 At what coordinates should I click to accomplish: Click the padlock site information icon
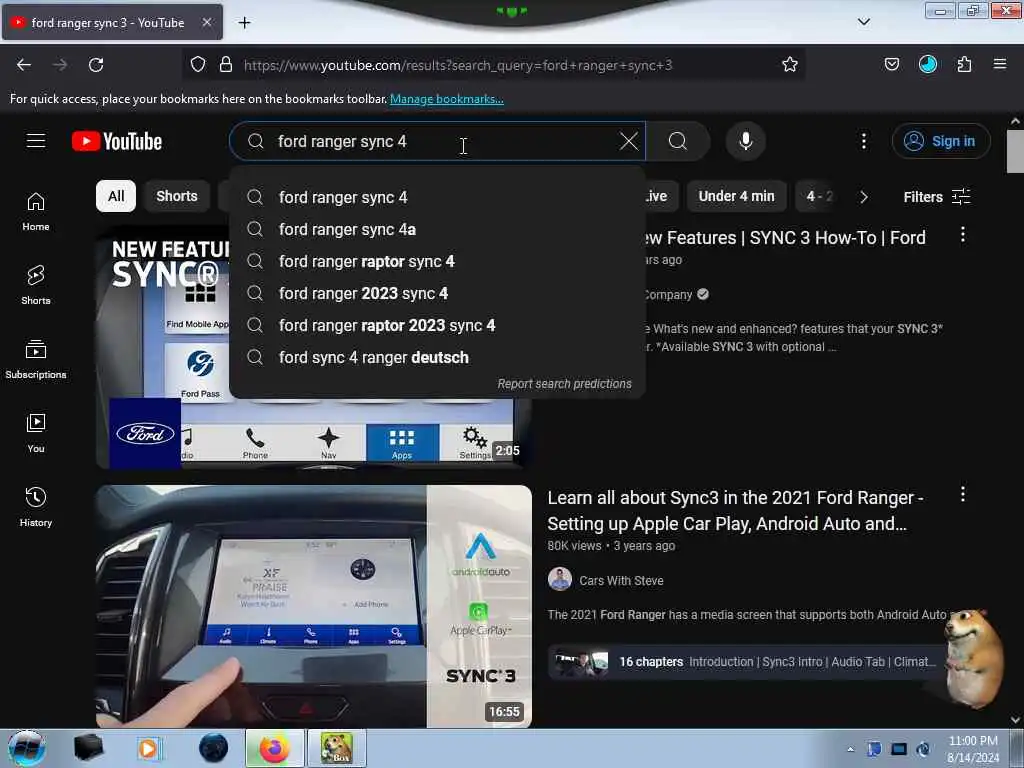click(226, 65)
